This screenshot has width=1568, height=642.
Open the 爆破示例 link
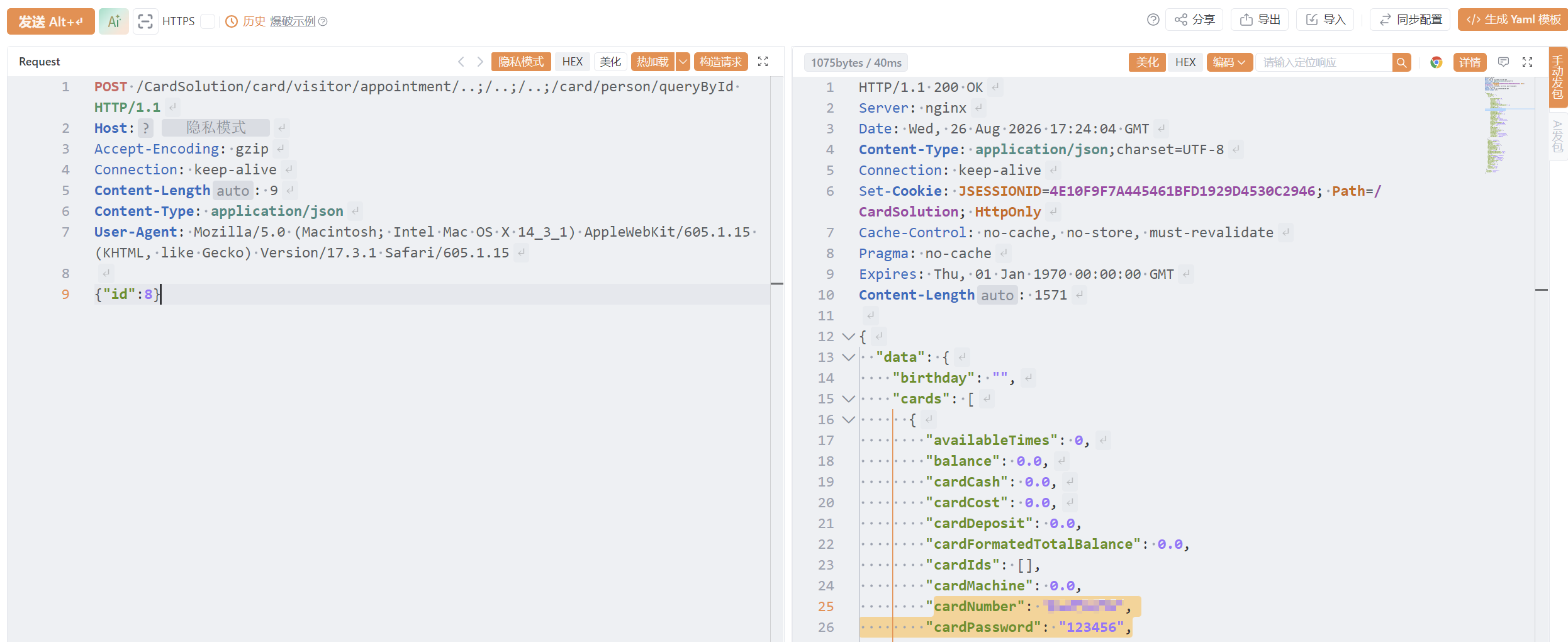pos(293,21)
